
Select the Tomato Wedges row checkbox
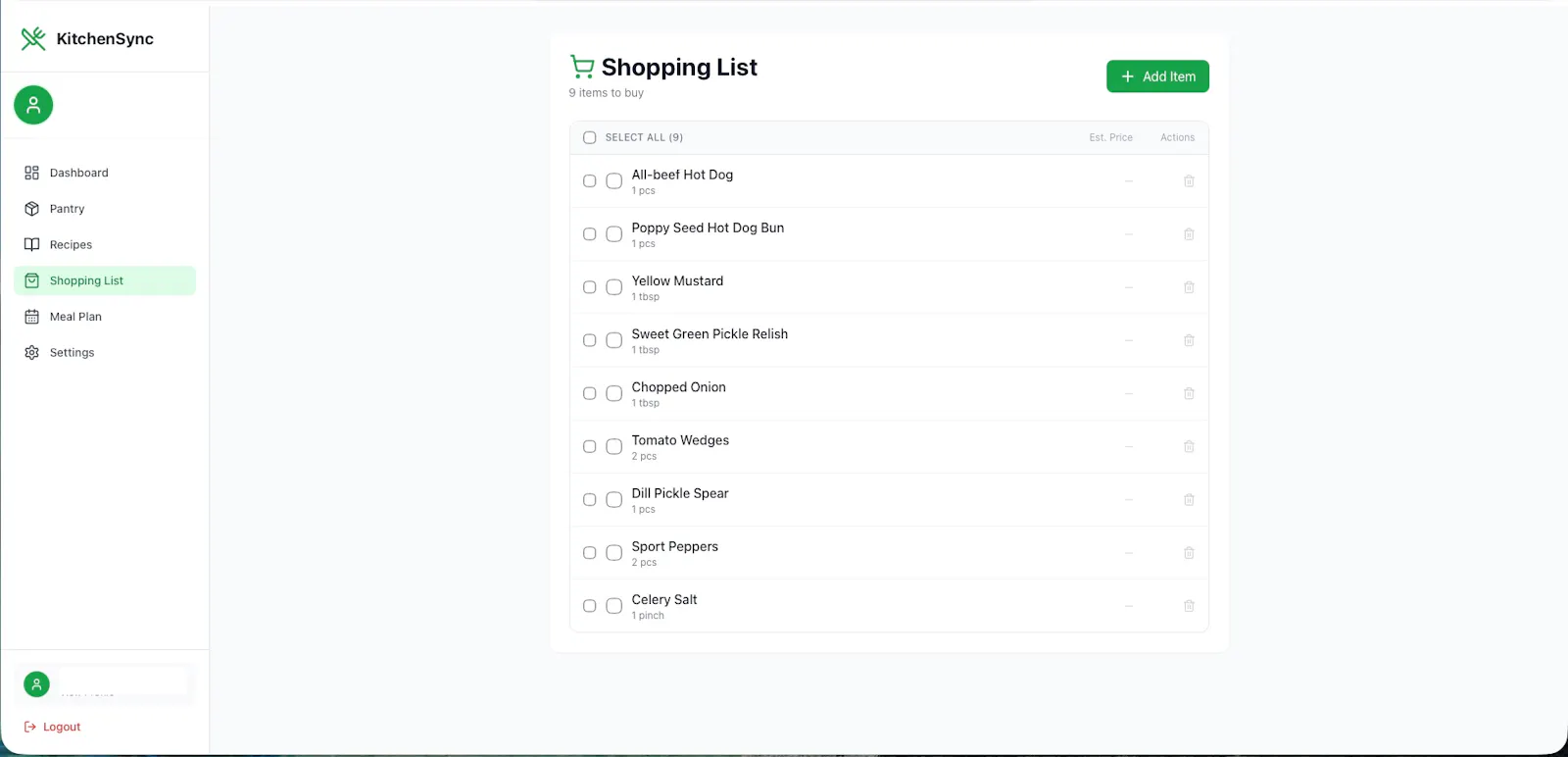coord(590,446)
